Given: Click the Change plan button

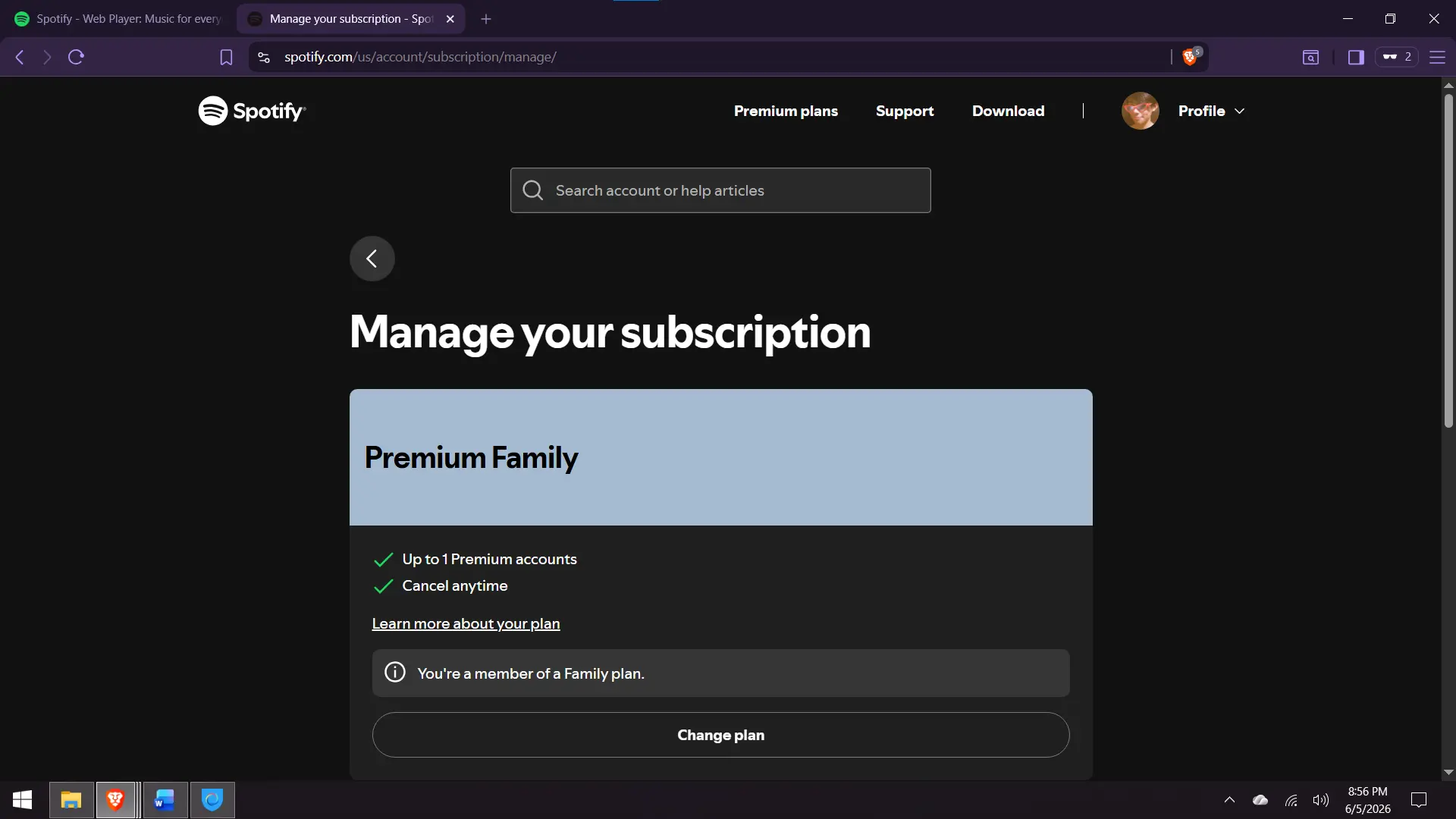Looking at the screenshot, I should point(720,735).
